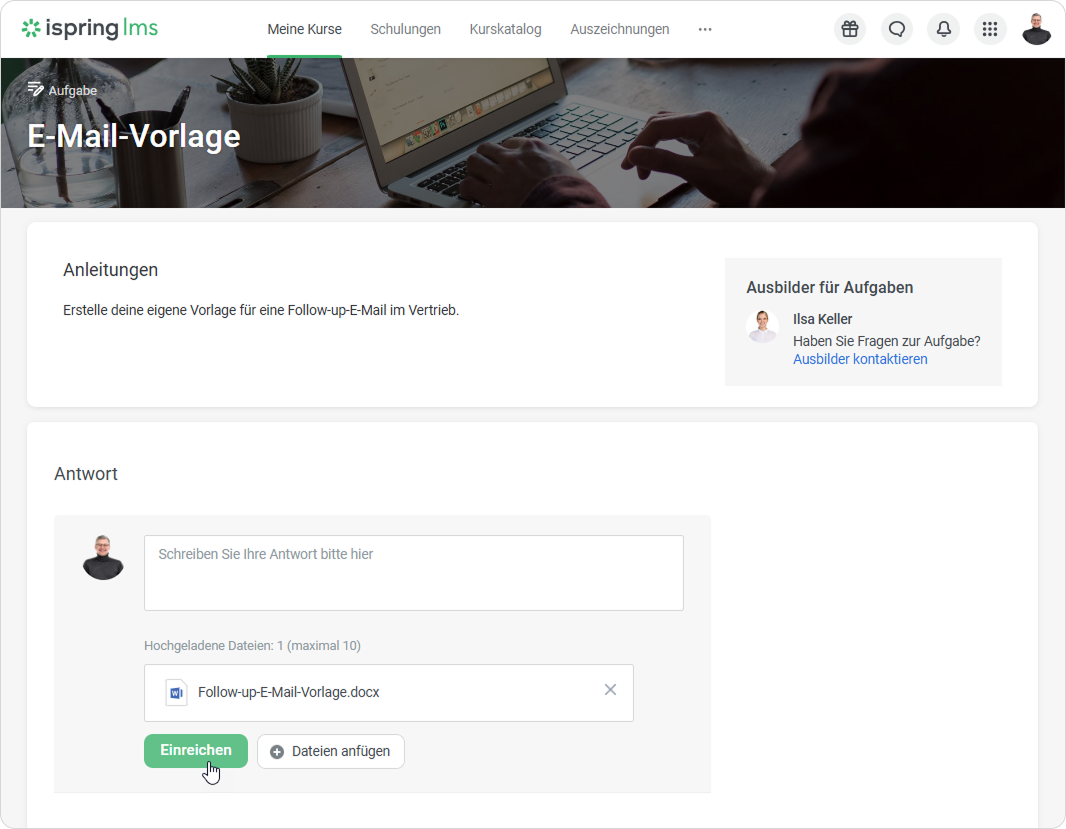Open the apps grid menu
The height and width of the screenshot is (829, 1066).
[990, 29]
